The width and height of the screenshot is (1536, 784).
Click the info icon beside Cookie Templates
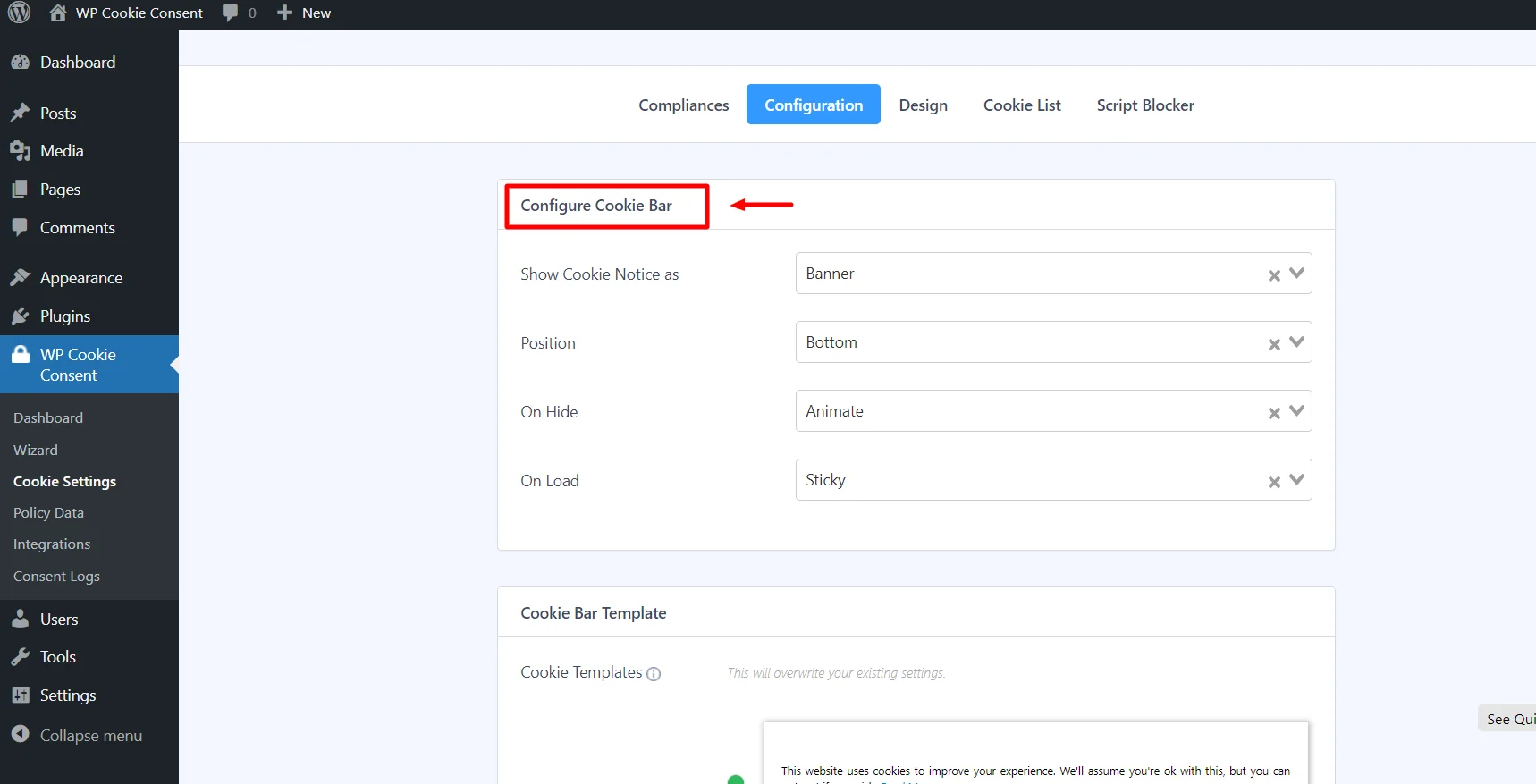coord(654,674)
